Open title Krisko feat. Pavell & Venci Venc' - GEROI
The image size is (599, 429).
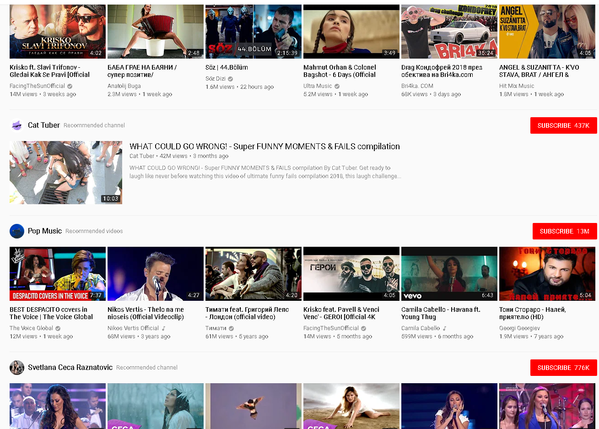tap(341, 313)
